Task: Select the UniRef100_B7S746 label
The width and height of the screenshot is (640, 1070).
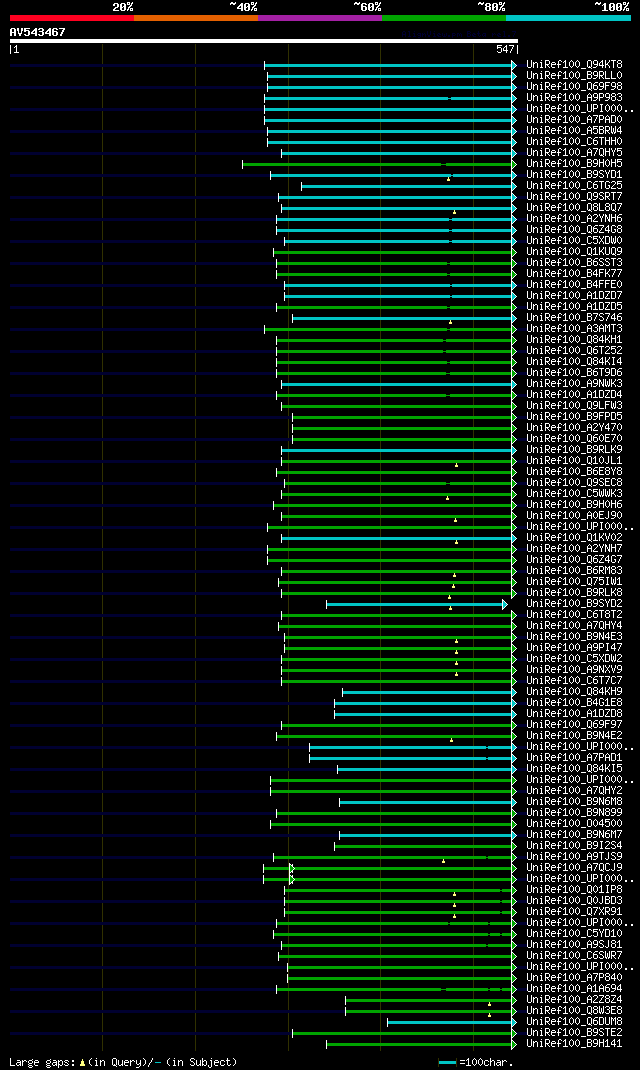Action: pos(574,317)
